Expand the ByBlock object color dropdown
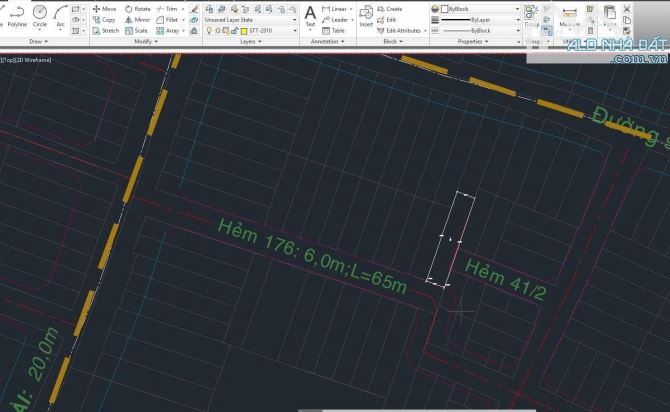The width and height of the screenshot is (670, 412). click(478, 8)
